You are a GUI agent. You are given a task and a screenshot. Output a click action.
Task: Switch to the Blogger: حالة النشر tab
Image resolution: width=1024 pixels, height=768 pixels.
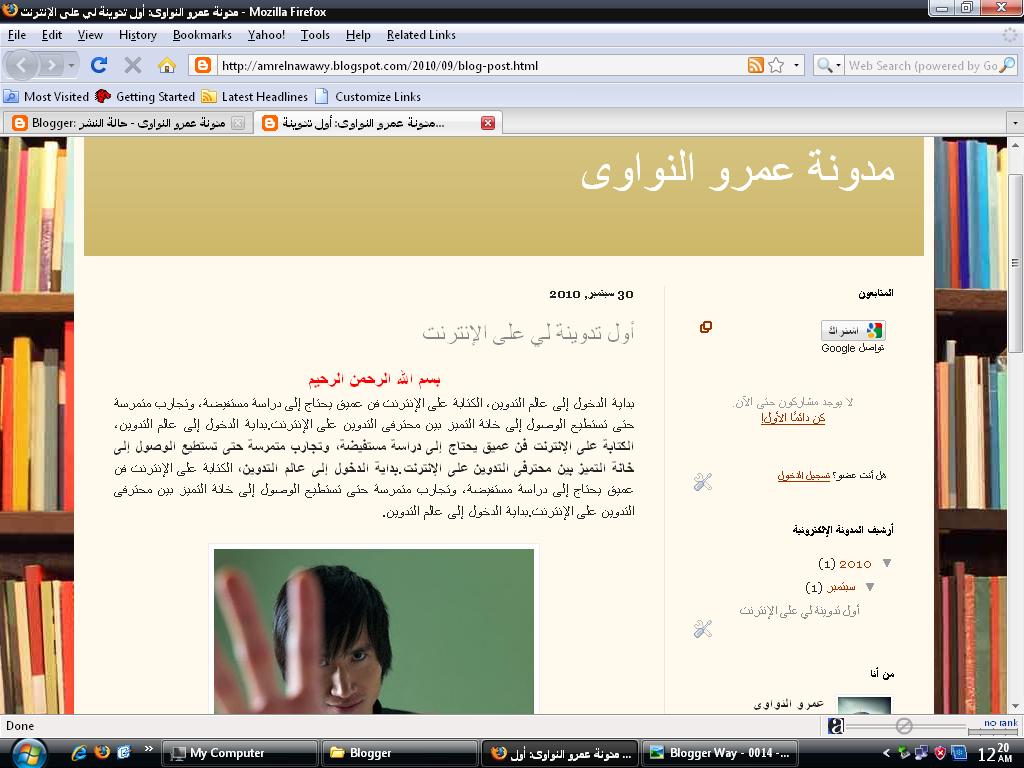click(128, 123)
